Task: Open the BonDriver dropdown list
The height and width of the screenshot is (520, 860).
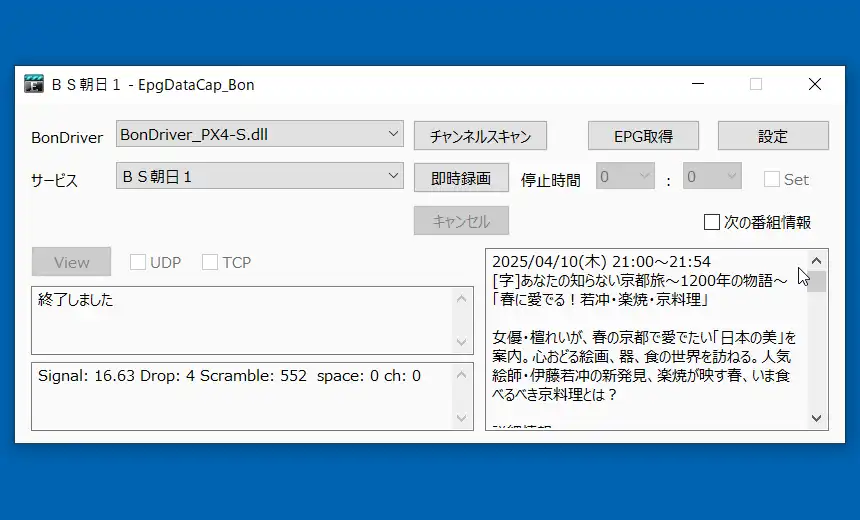Action: (x=259, y=134)
